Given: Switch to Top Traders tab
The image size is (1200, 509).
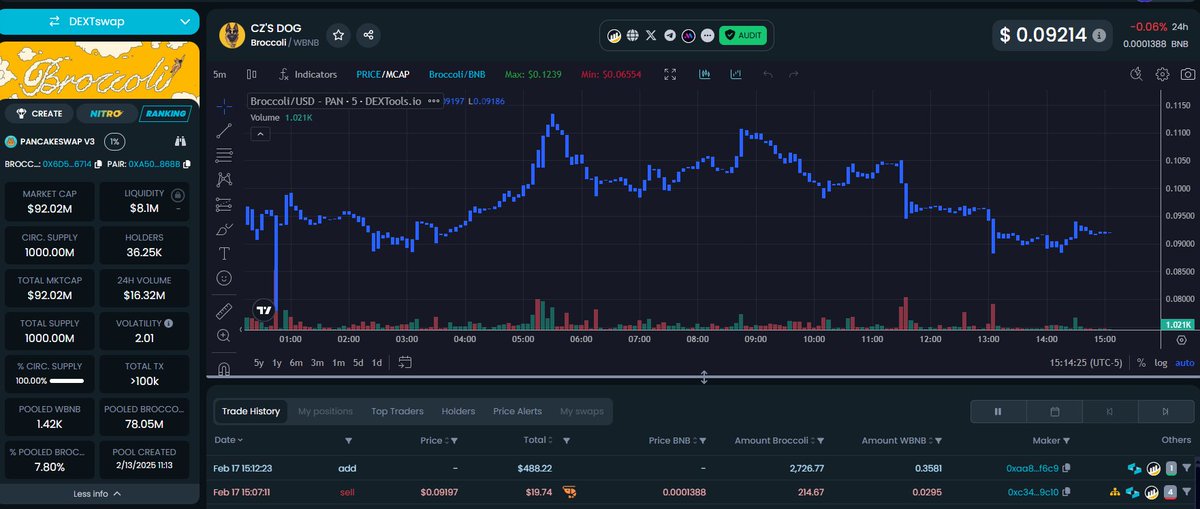Looking at the screenshot, I should (x=397, y=411).
